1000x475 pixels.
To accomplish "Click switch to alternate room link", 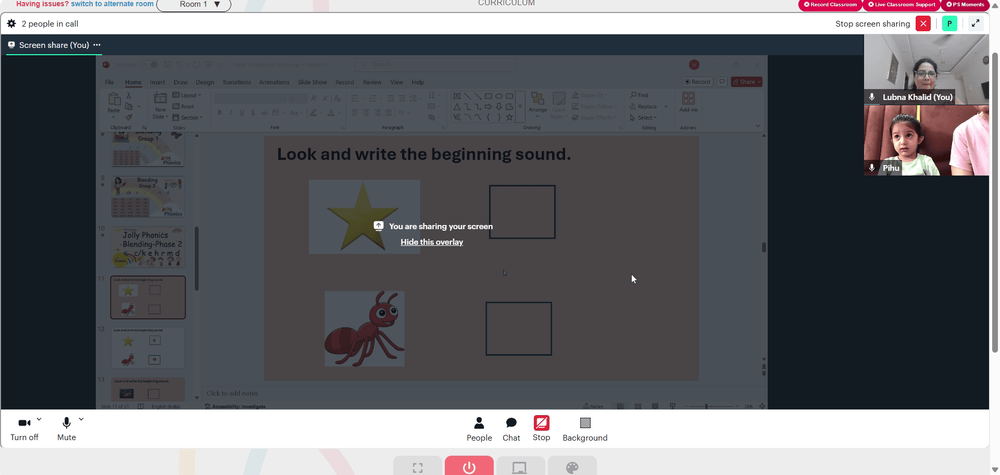I will pyautogui.click(x=112, y=4).
